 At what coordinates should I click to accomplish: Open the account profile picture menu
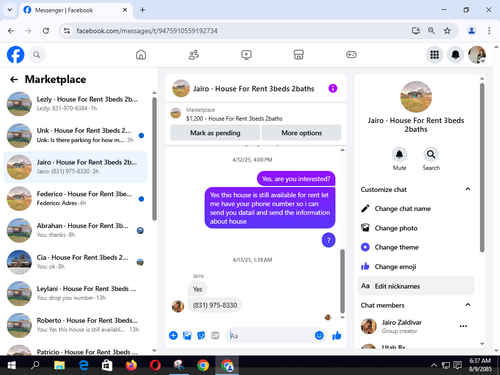tap(477, 55)
